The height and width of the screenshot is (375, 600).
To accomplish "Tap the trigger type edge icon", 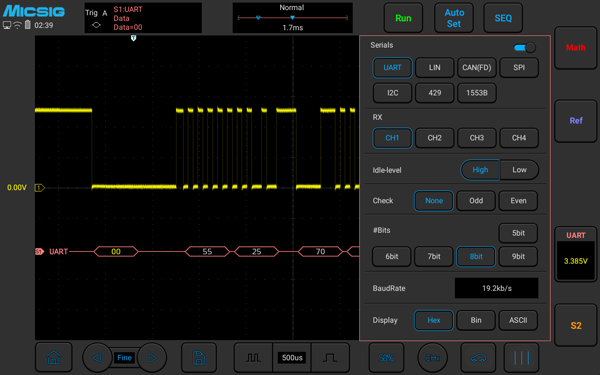I will (x=96, y=25).
